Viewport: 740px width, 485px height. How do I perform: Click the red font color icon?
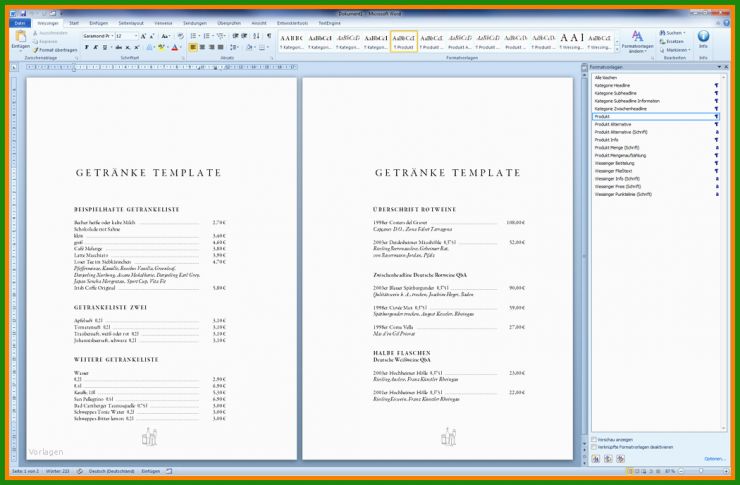175,48
